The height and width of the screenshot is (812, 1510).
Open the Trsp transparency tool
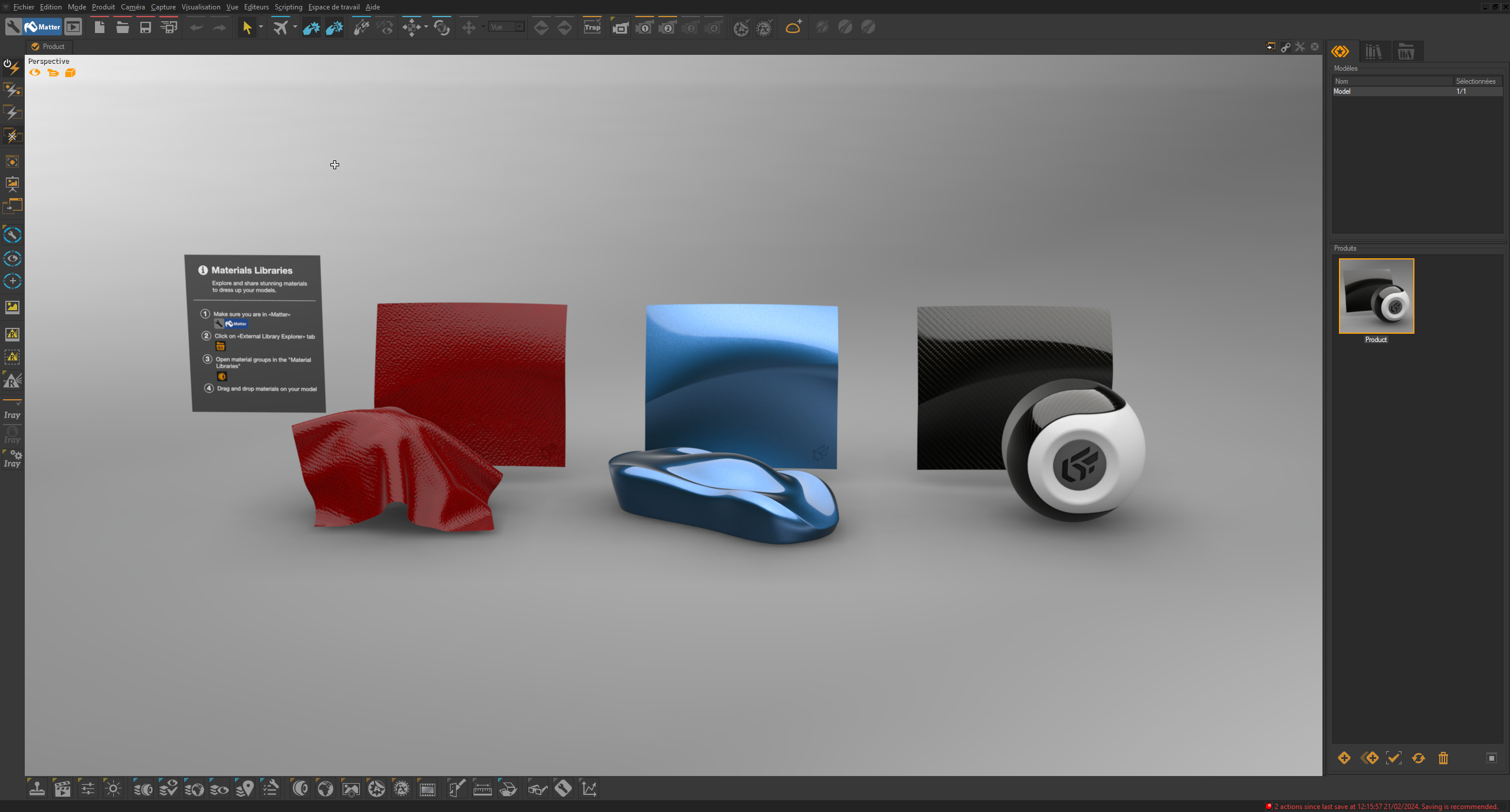pyautogui.click(x=592, y=27)
